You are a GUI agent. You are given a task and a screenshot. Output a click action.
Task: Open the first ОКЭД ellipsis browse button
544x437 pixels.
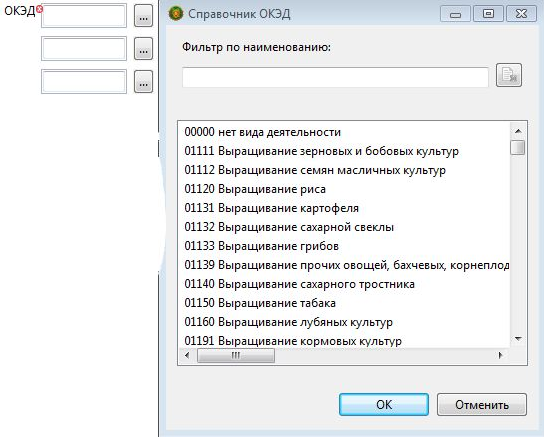coord(143,16)
